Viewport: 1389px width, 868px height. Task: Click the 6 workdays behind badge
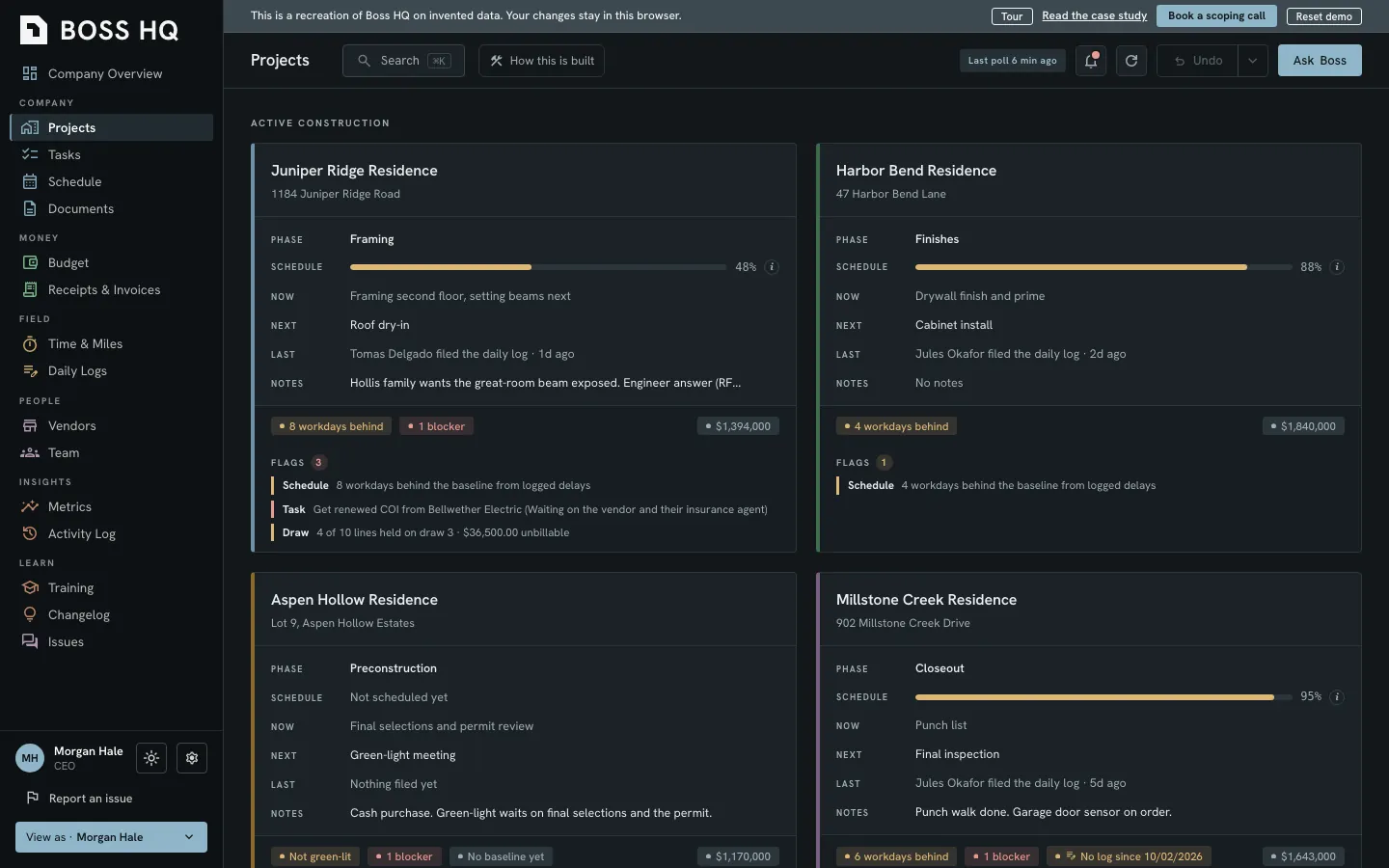[896, 856]
